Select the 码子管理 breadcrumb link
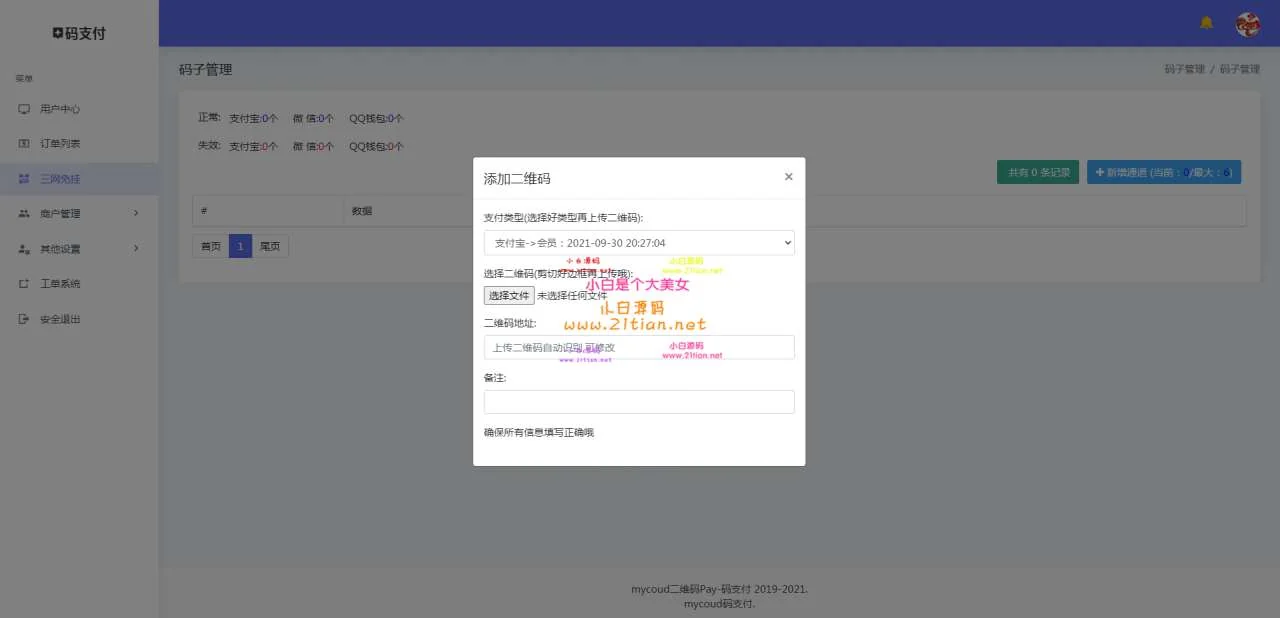Viewport: 1280px width, 618px height. pyautogui.click(x=1184, y=70)
